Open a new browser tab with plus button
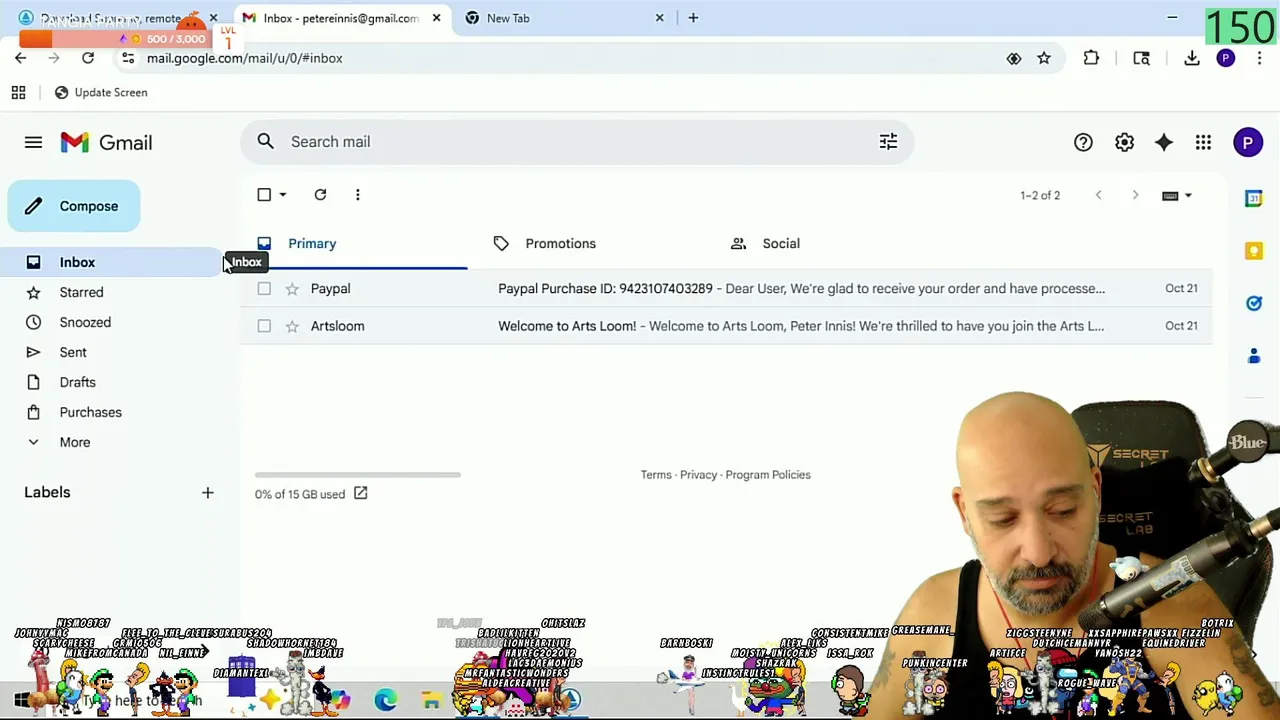Image resolution: width=1280 pixels, height=720 pixels. 693,18
